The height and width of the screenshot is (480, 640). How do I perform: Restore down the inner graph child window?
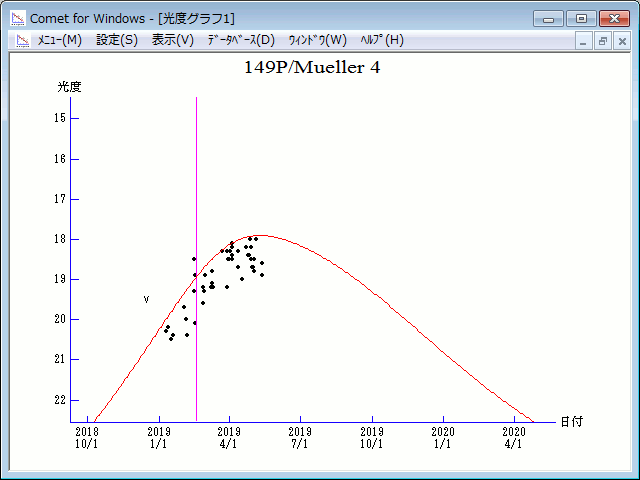click(x=603, y=41)
